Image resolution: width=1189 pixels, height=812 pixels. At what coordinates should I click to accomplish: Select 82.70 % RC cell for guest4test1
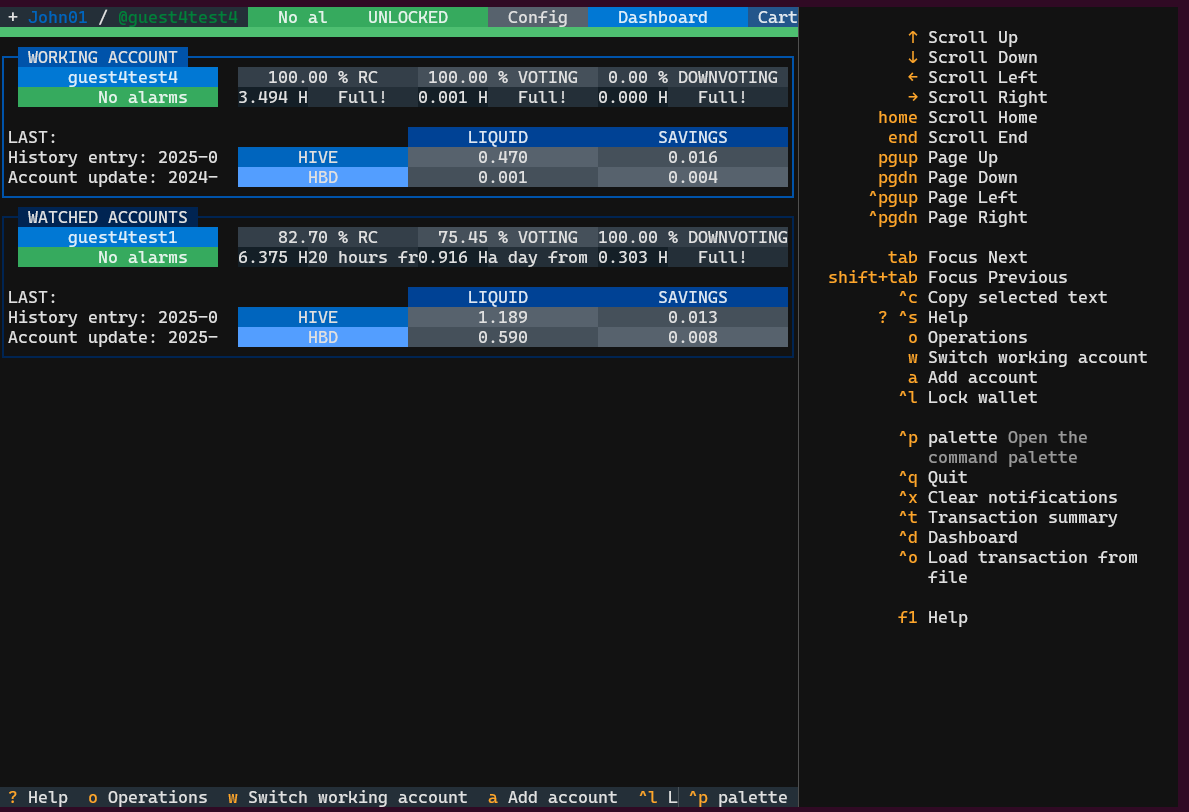(x=328, y=237)
